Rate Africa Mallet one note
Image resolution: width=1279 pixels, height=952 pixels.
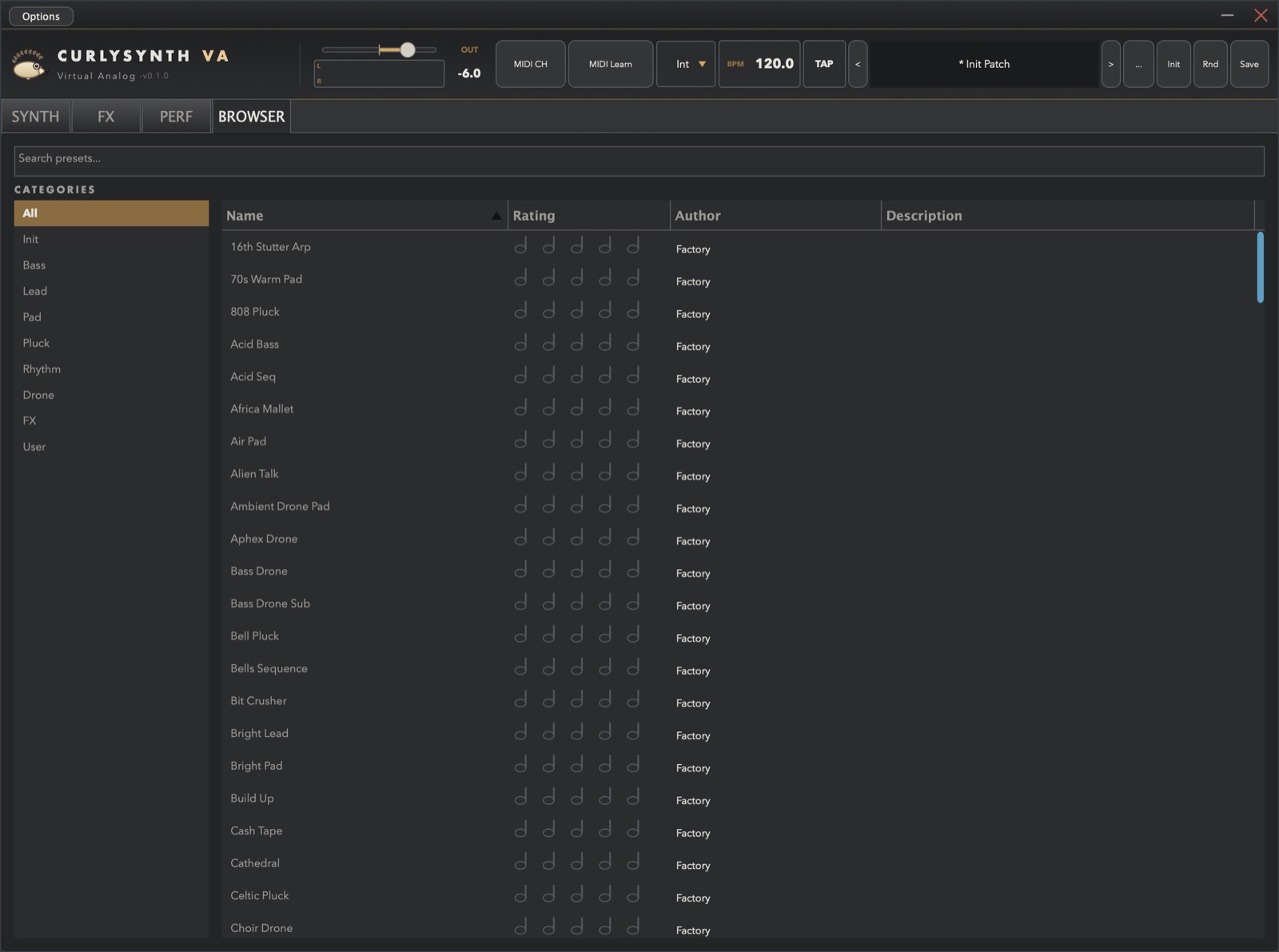pyautogui.click(x=520, y=408)
